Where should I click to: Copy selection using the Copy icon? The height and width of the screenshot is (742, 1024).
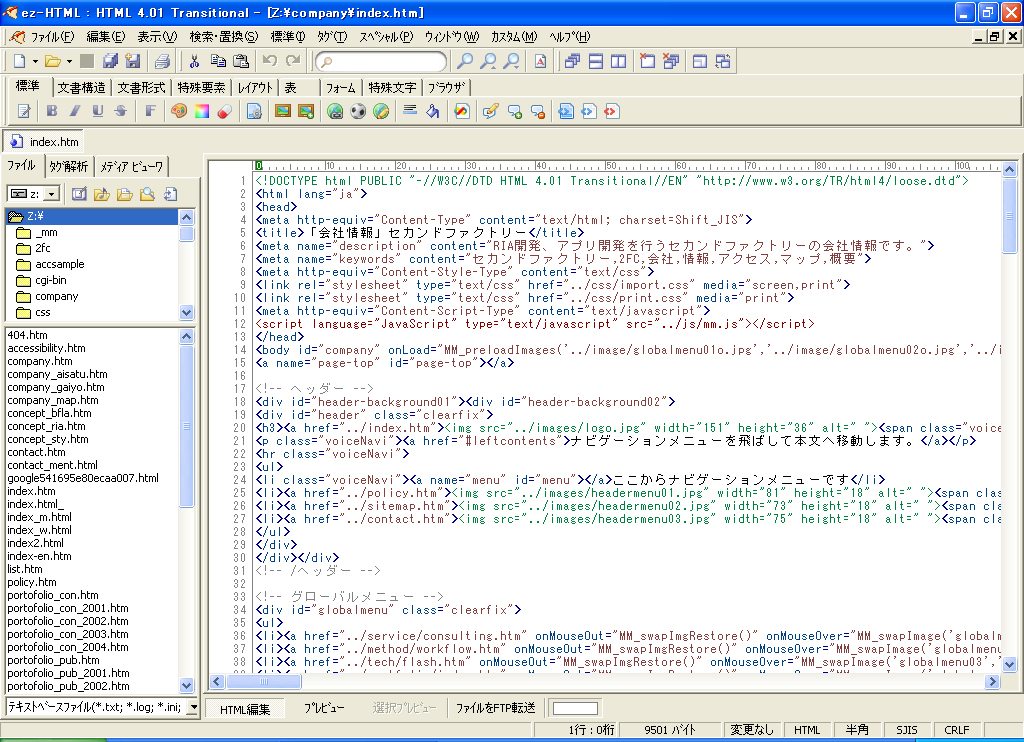(x=218, y=61)
